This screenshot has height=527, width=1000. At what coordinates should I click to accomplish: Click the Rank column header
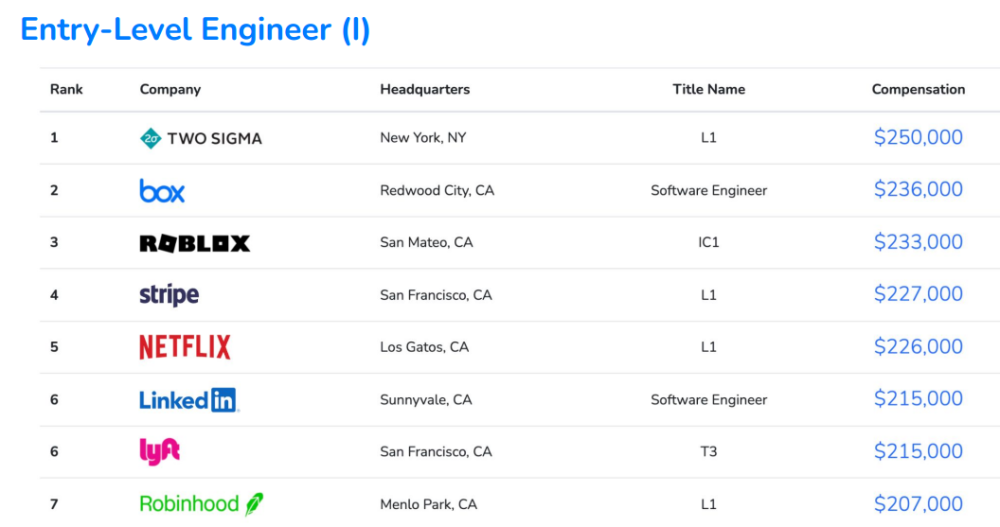click(67, 89)
